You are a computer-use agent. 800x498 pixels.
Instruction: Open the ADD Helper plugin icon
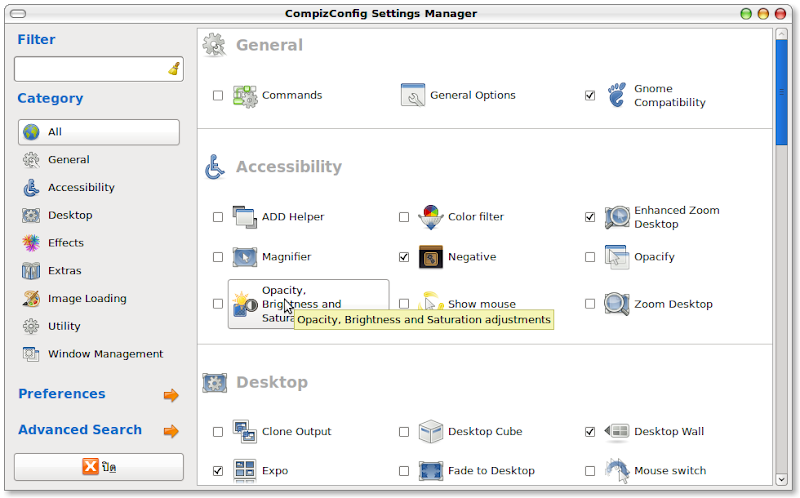click(x=245, y=217)
